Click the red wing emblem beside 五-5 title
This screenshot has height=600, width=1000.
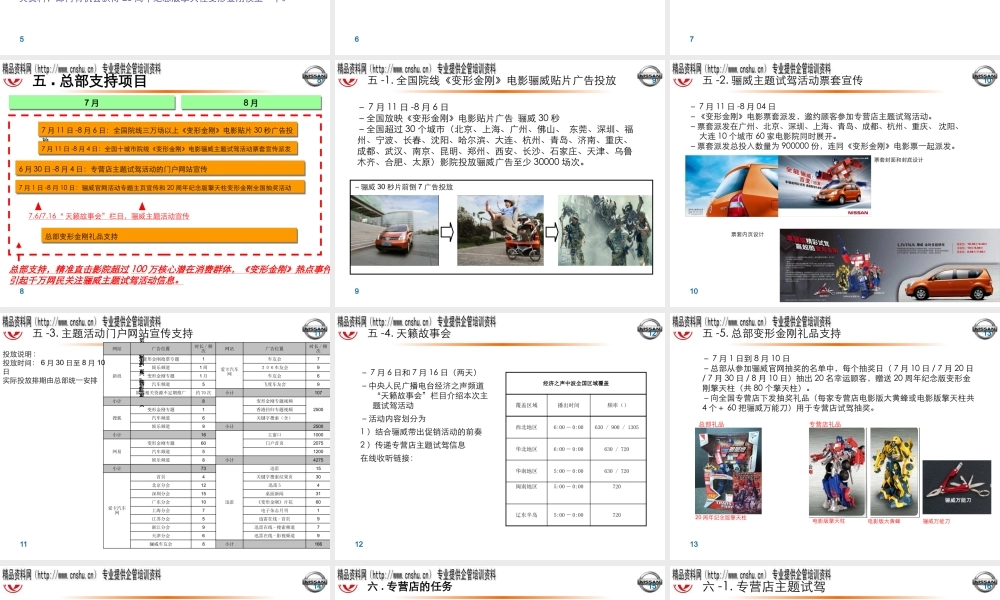(682, 335)
